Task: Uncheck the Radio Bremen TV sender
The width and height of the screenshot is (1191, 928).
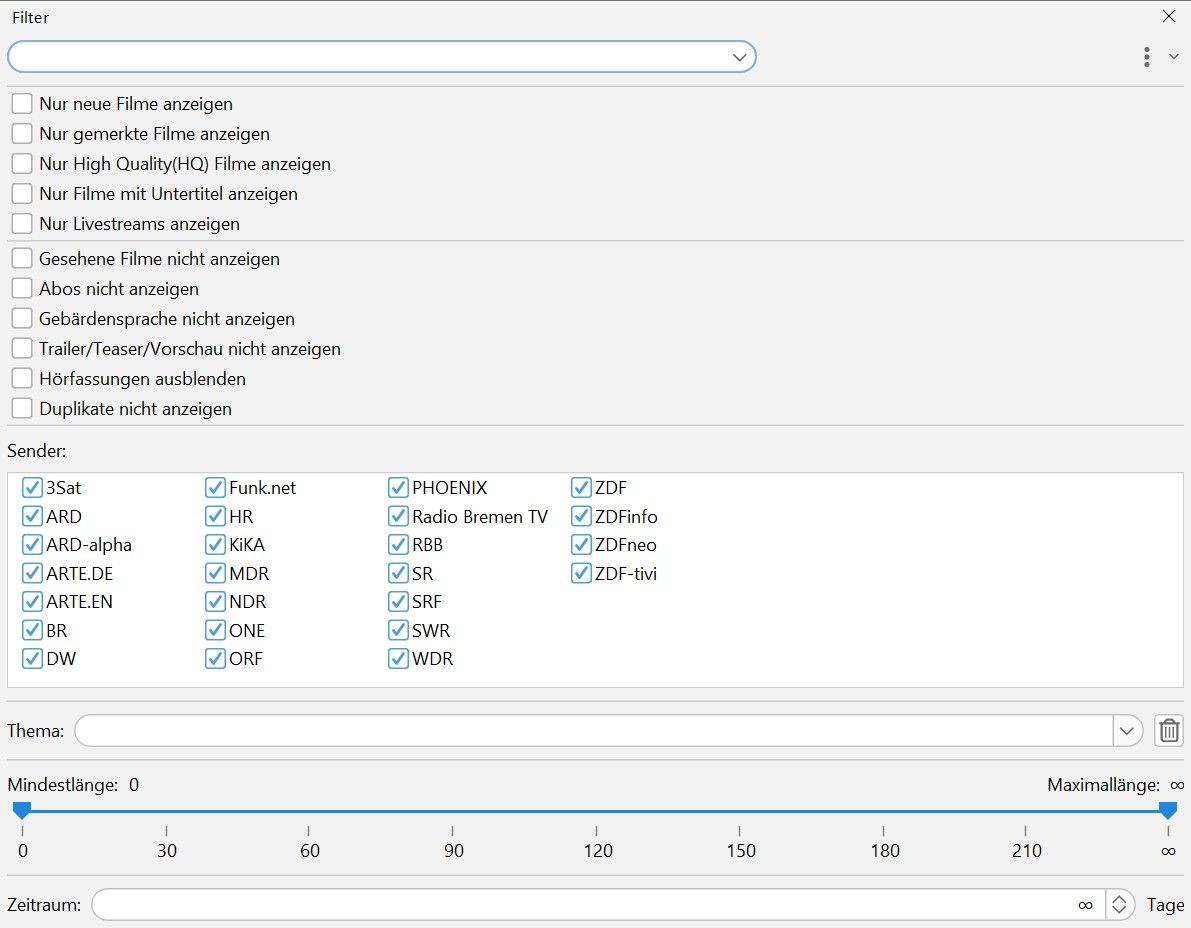Action: coord(398,516)
